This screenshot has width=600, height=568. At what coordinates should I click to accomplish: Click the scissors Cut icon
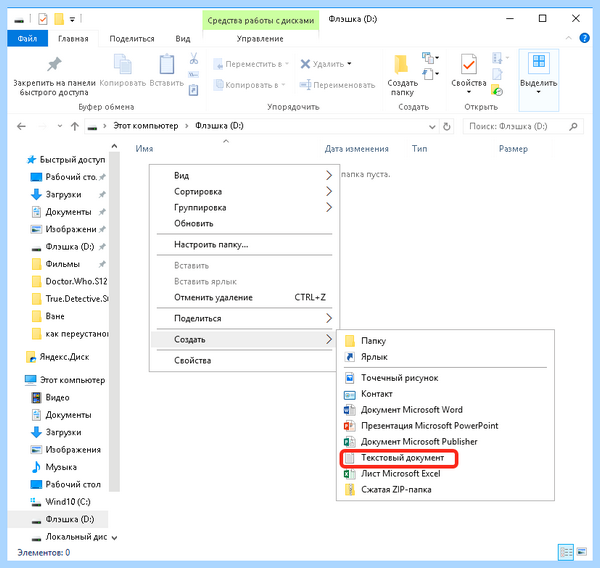click(x=194, y=59)
